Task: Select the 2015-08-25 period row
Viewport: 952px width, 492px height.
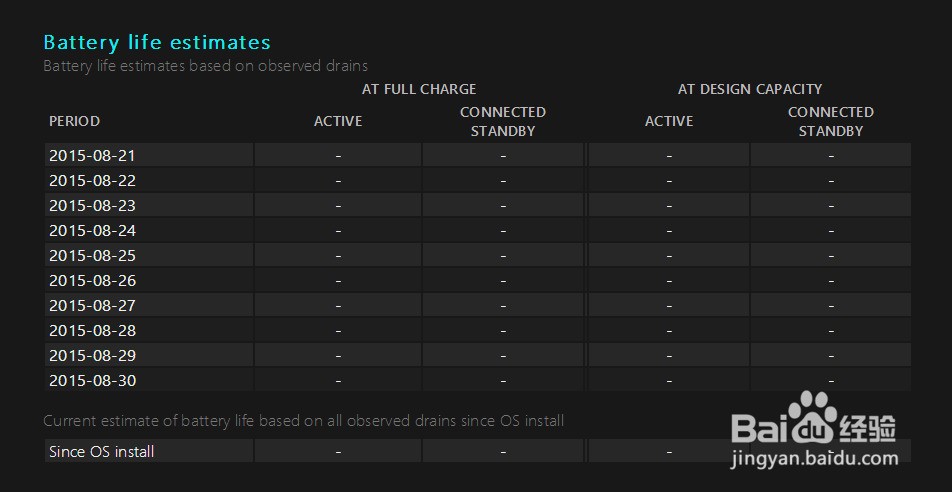Action: click(x=478, y=255)
